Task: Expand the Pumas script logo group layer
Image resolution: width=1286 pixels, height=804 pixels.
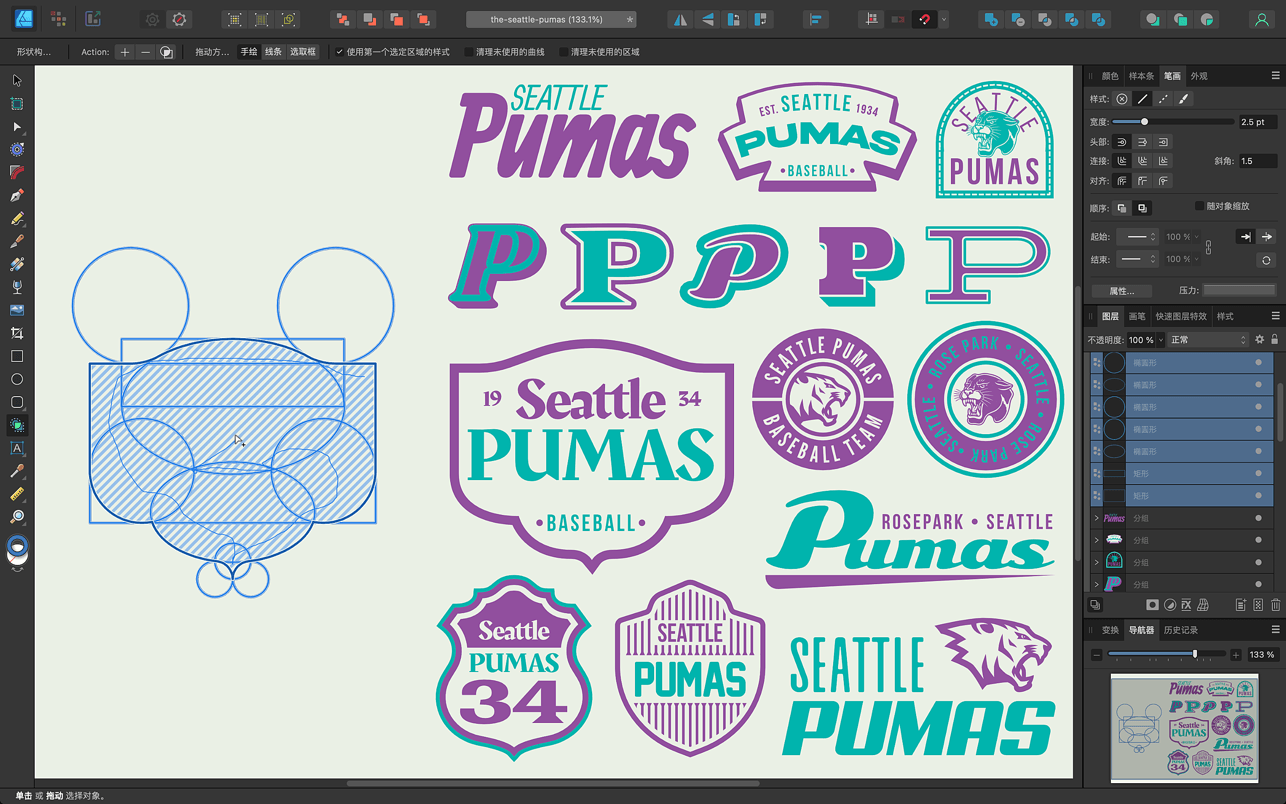Action: (1097, 518)
